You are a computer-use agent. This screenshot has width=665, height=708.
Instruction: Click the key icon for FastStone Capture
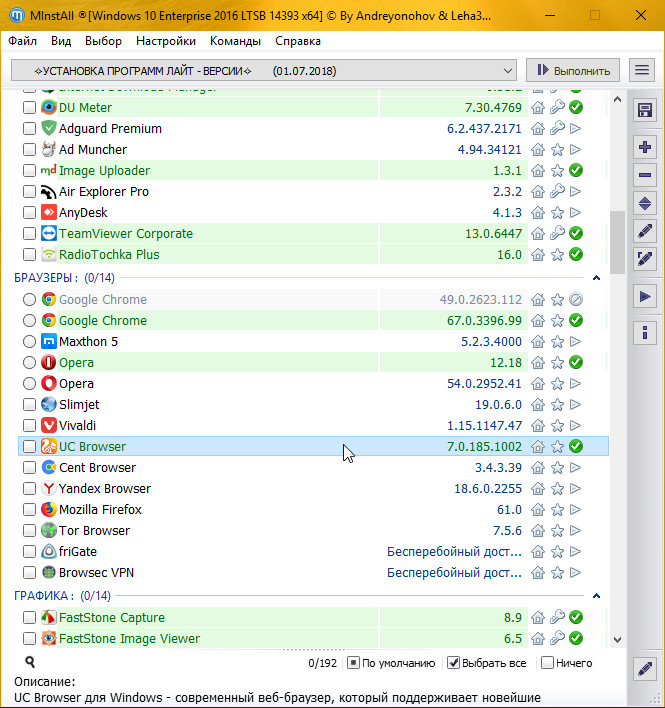point(557,617)
